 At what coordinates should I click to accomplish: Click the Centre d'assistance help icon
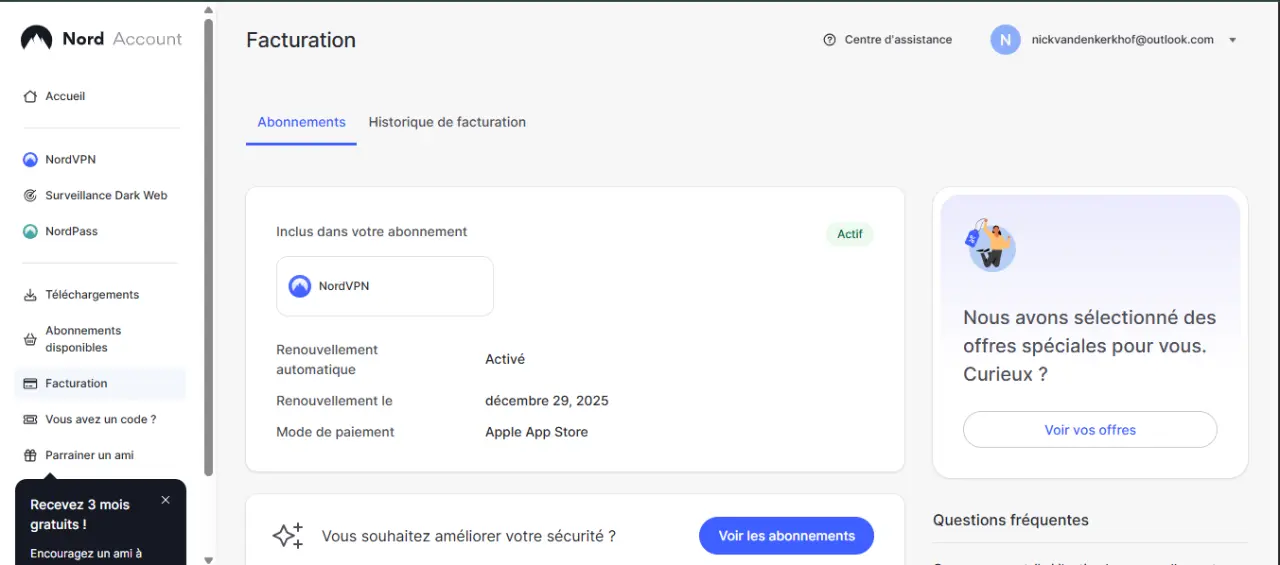click(x=829, y=40)
